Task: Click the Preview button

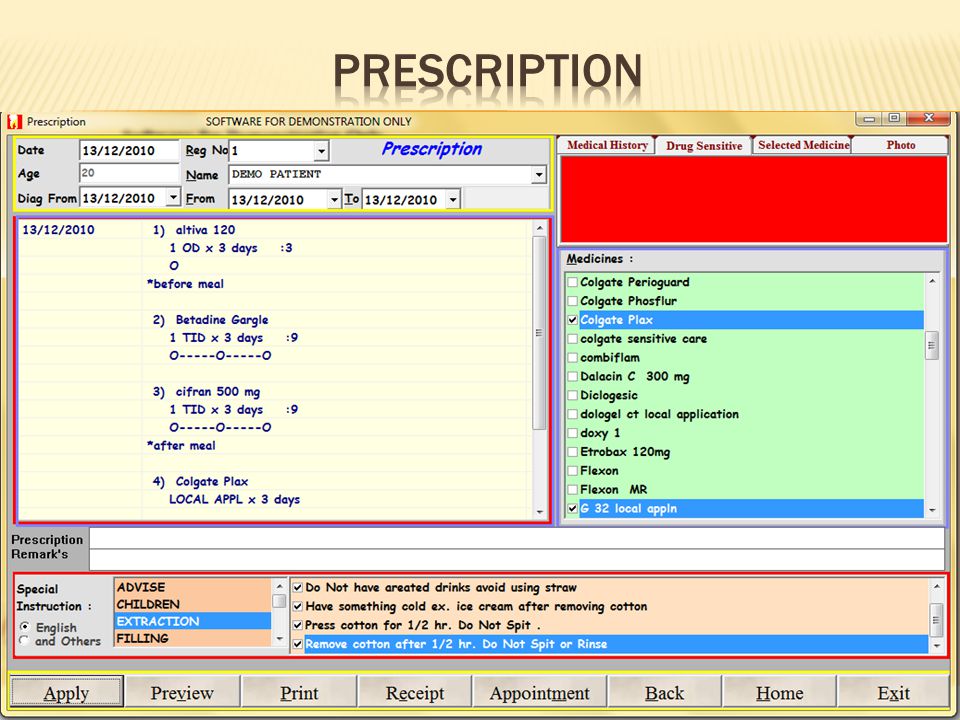Action: (x=182, y=692)
